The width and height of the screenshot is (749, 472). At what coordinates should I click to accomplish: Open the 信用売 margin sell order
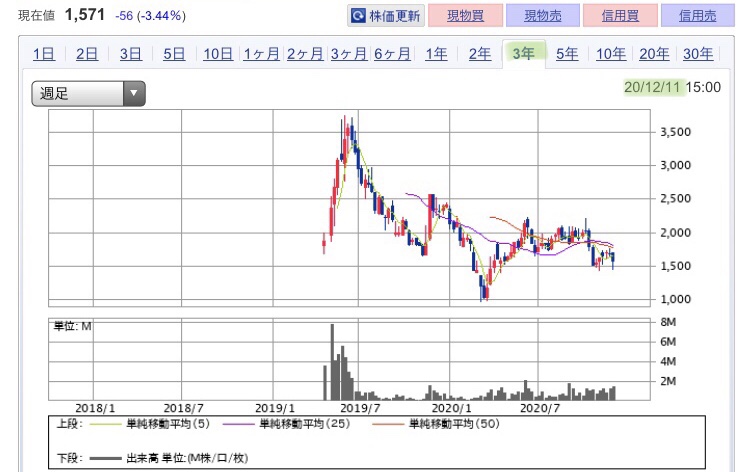(x=697, y=16)
